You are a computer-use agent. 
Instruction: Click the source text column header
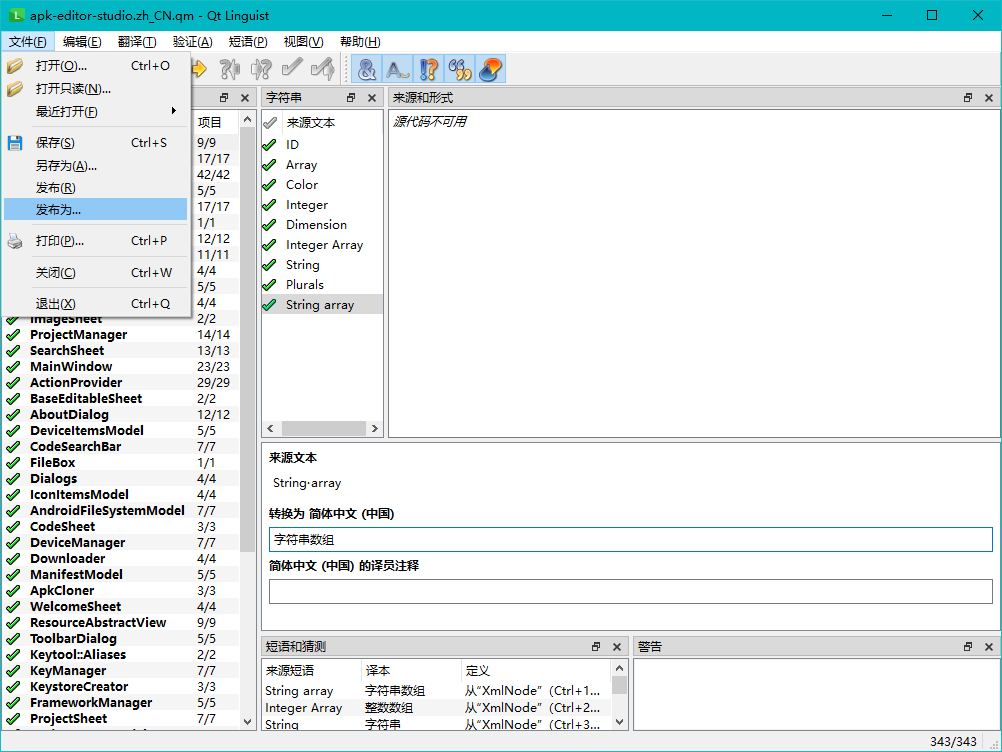(311, 123)
